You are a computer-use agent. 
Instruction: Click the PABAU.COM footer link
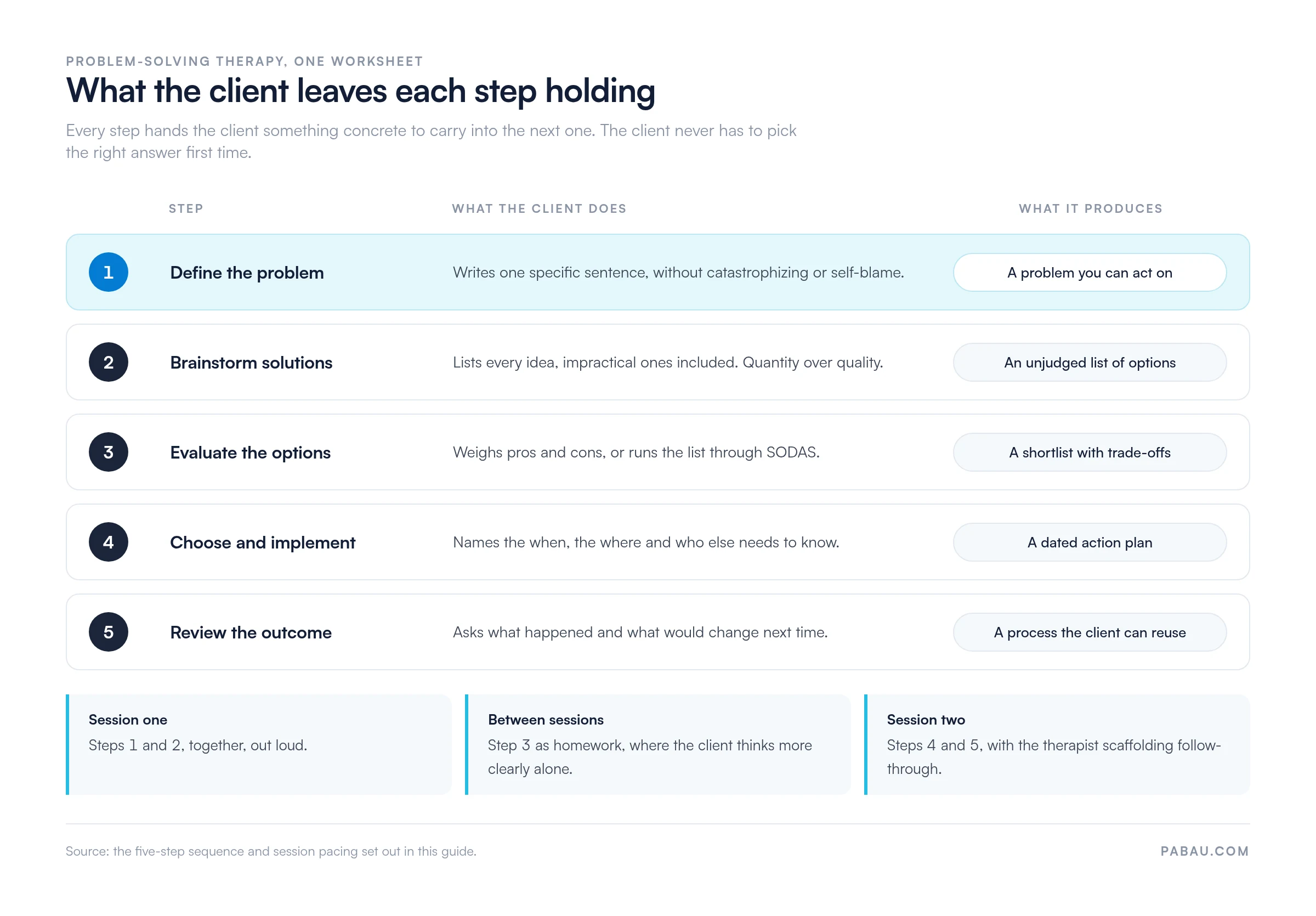point(1205,851)
